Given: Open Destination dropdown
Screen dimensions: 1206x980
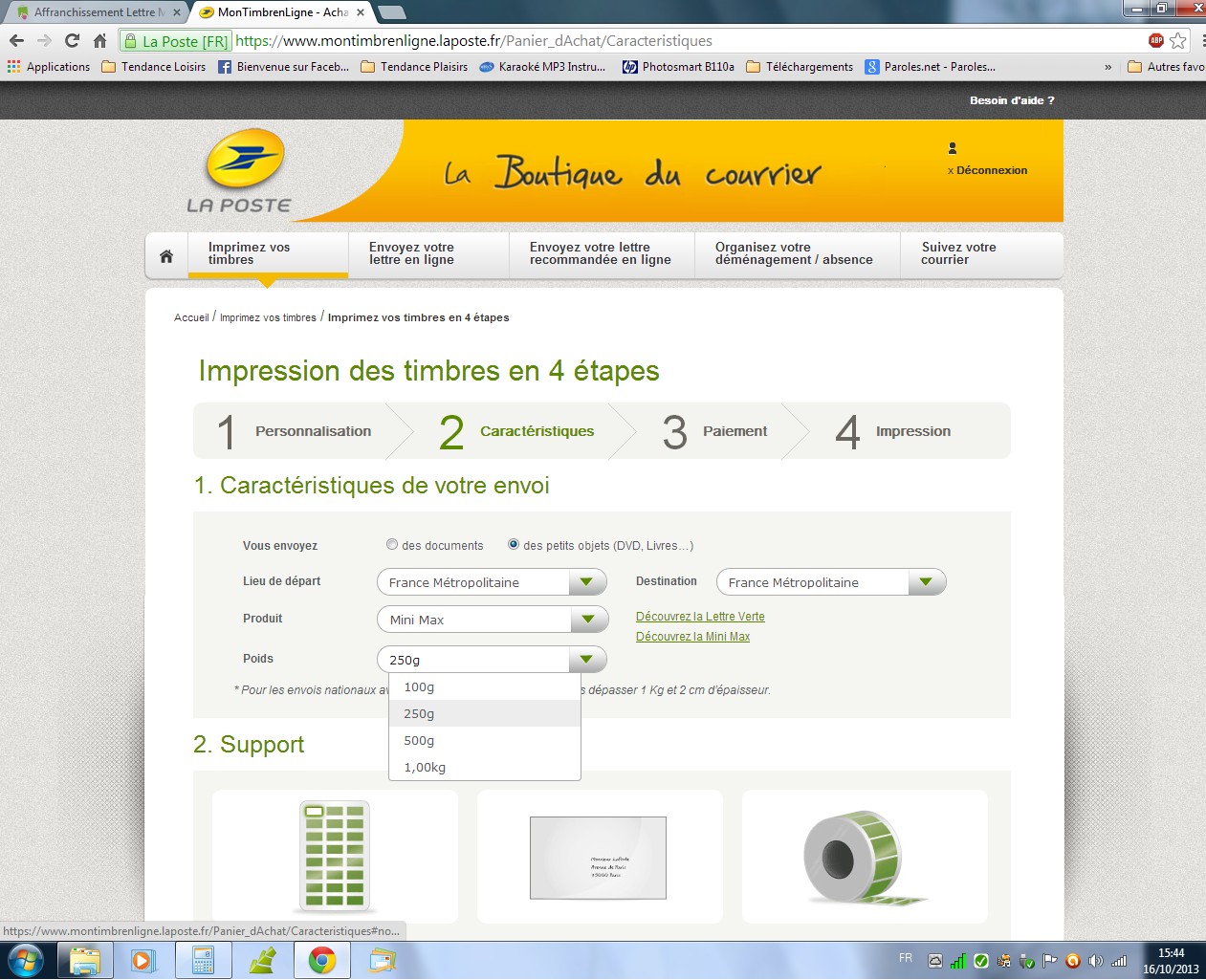Looking at the screenshot, I should [x=831, y=581].
